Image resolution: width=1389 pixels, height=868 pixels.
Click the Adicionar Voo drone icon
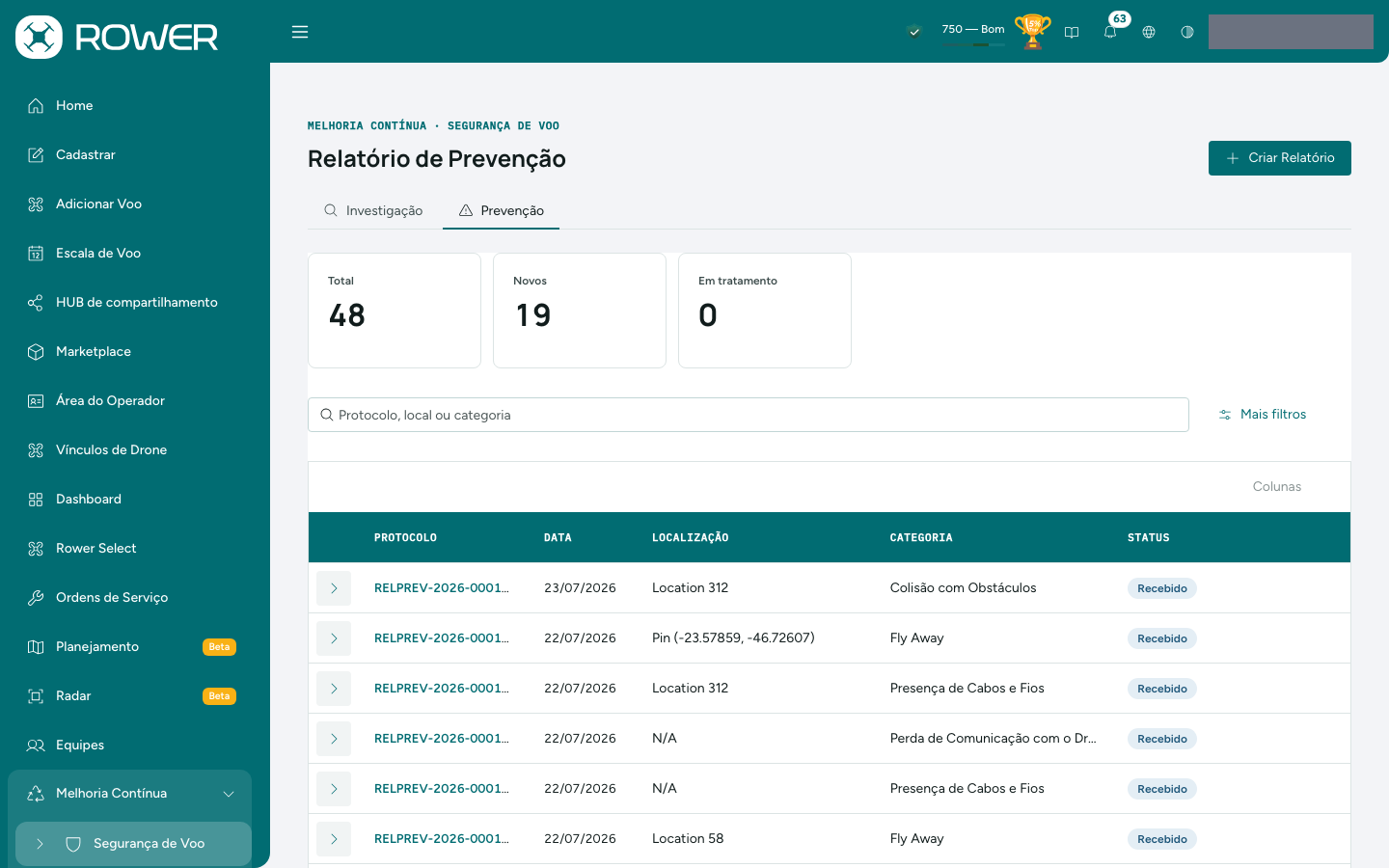point(36,204)
